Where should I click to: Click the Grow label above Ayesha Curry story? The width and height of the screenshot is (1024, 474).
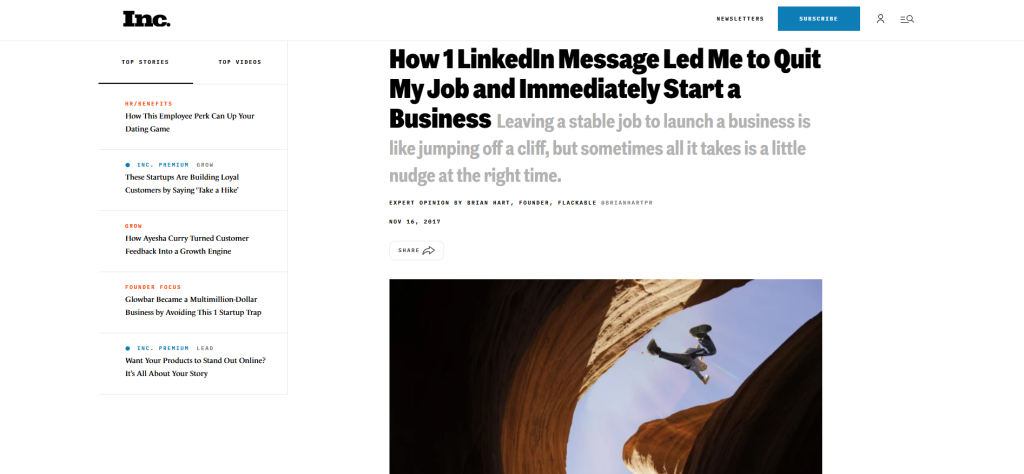pos(133,226)
